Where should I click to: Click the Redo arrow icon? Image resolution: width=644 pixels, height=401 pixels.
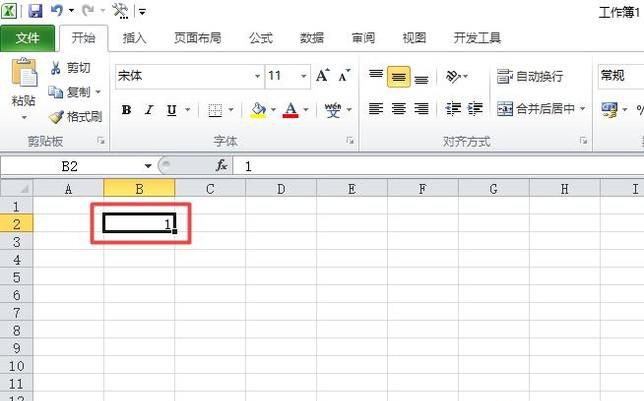[87, 11]
